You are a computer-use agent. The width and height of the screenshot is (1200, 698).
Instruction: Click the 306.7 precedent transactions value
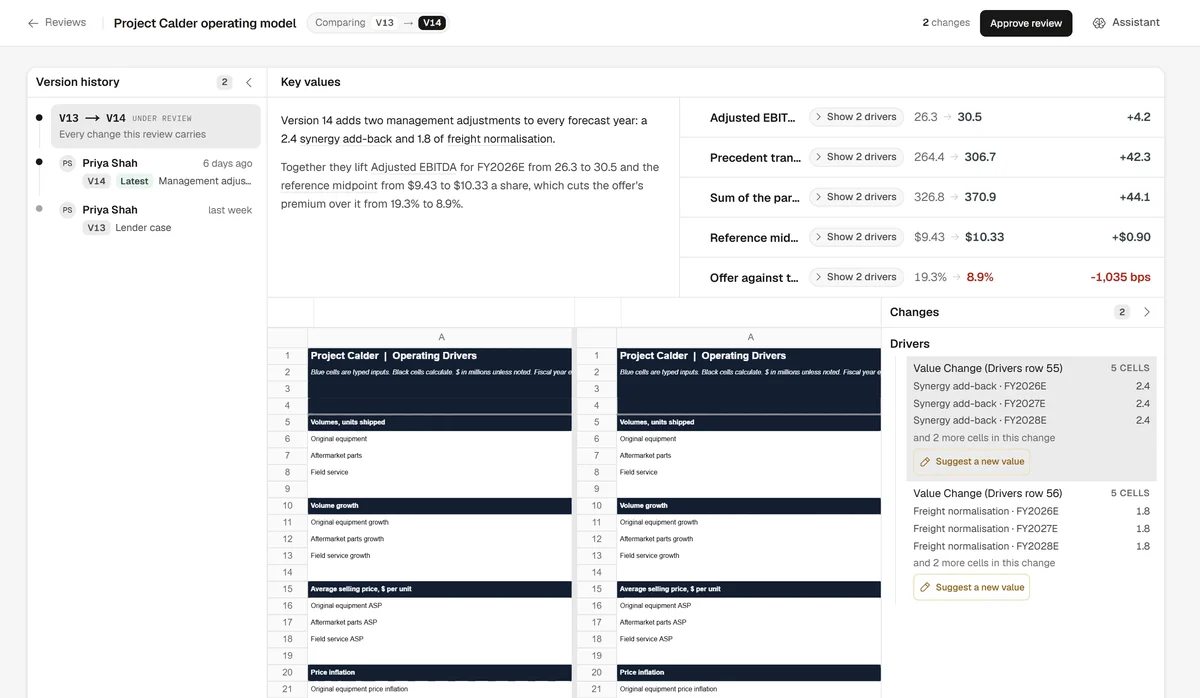click(x=980, y=157)
